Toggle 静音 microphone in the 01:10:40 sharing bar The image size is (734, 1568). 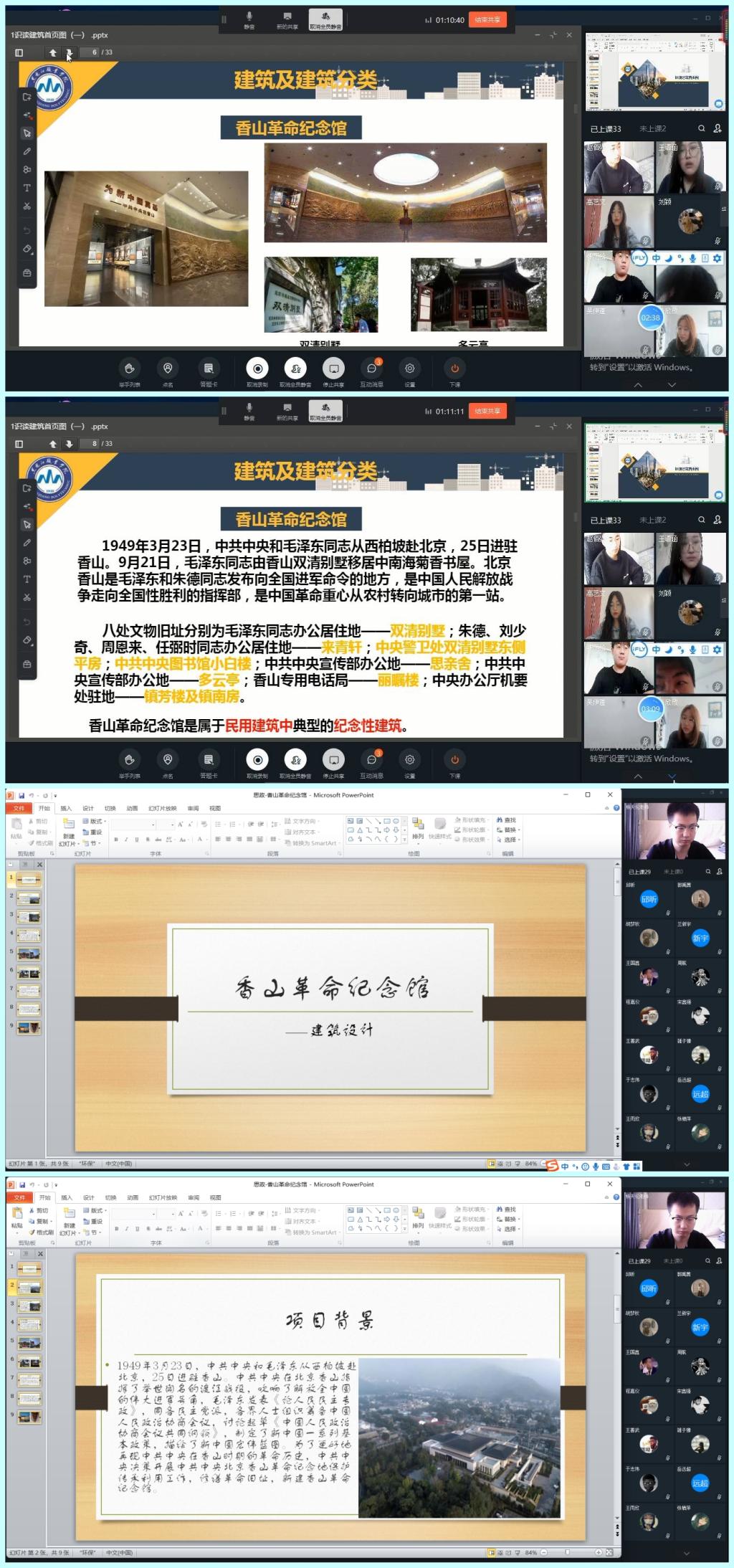(x=249, y=19)
